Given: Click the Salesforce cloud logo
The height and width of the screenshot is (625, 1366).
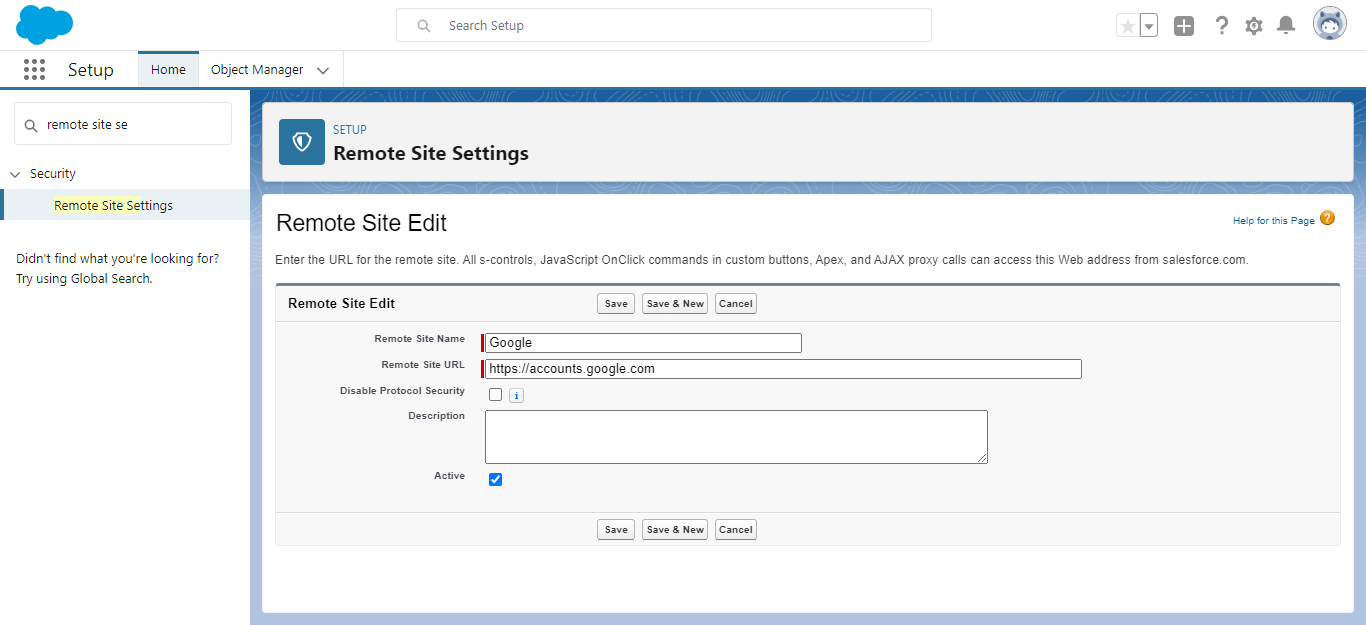Looking at the screenshot, I should pos(45,25).
